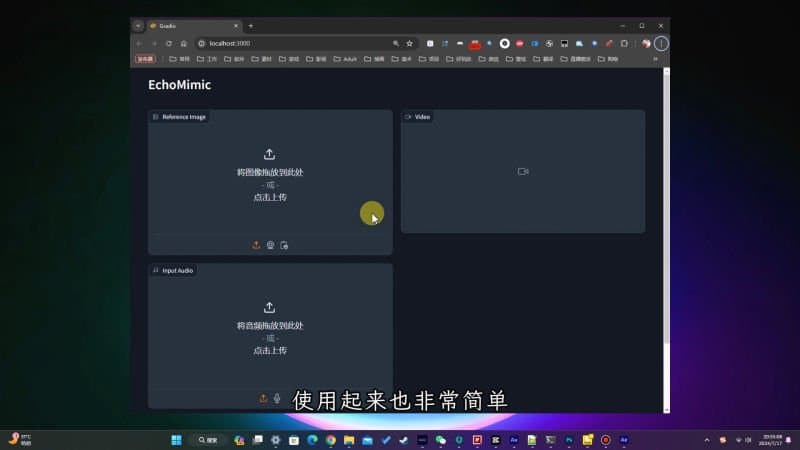Open the taskbar search box

(x=208, y=440)
